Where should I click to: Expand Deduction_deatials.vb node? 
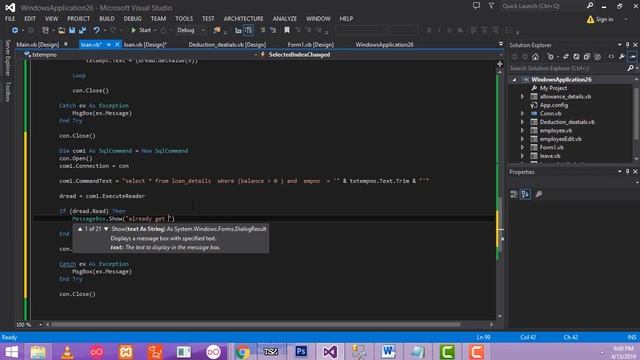522,122
